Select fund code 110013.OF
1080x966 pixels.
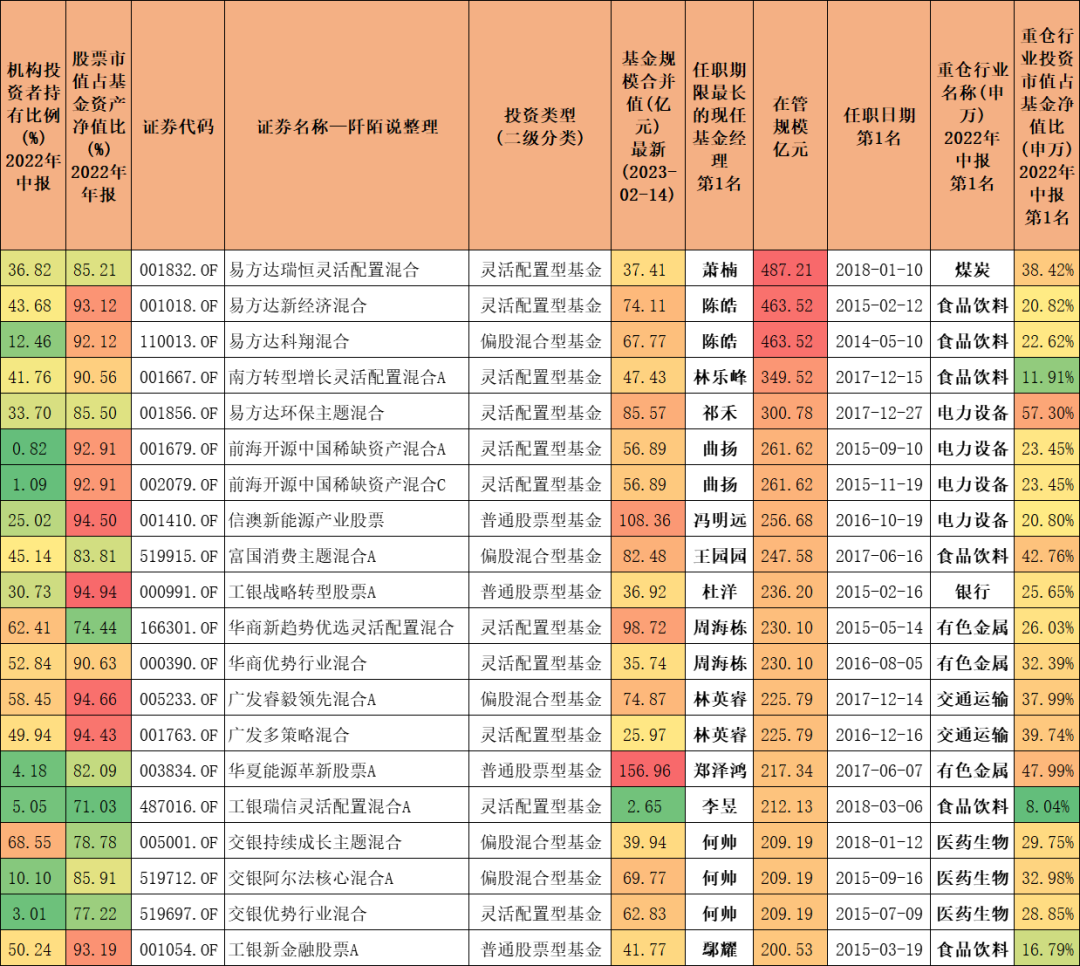[x=178, y=341]
